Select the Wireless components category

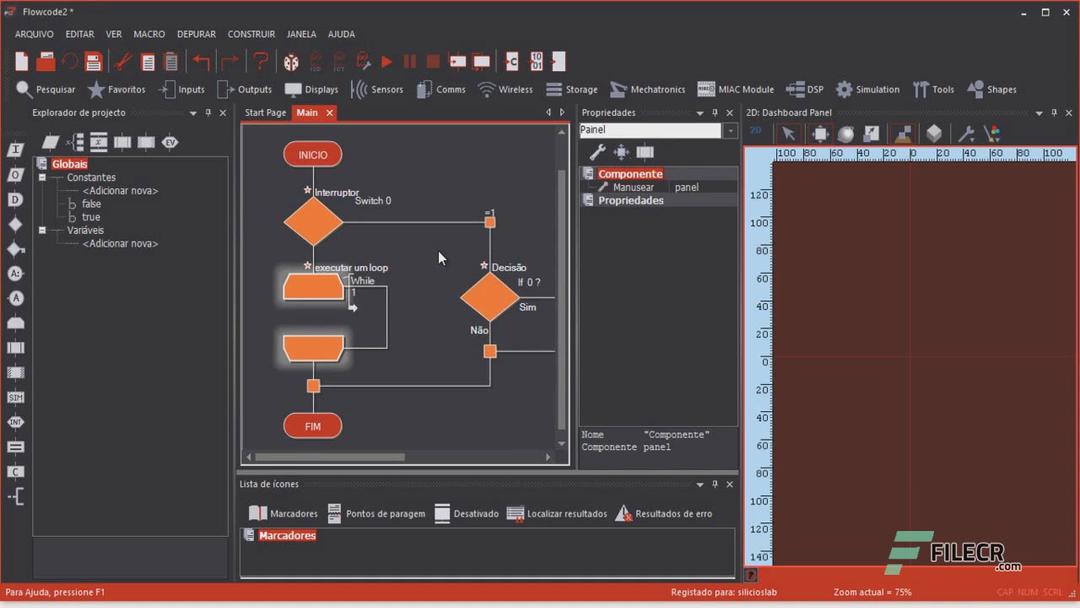pos(506,89)
